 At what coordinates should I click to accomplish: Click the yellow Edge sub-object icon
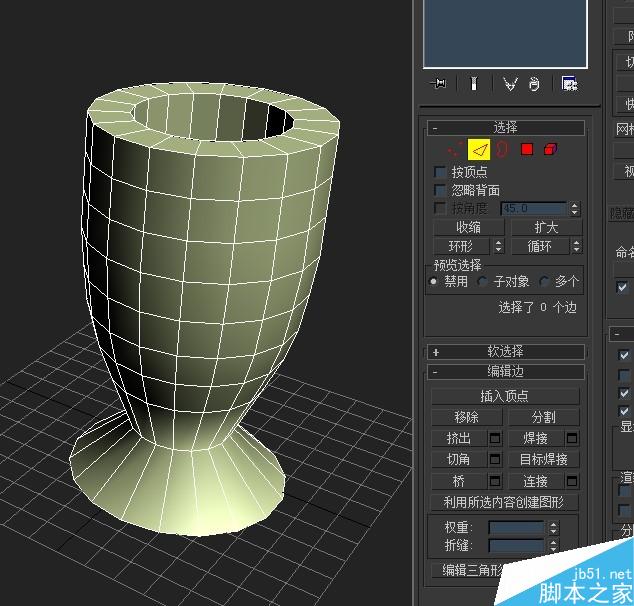pyautogui.click(x=479, y=149)
